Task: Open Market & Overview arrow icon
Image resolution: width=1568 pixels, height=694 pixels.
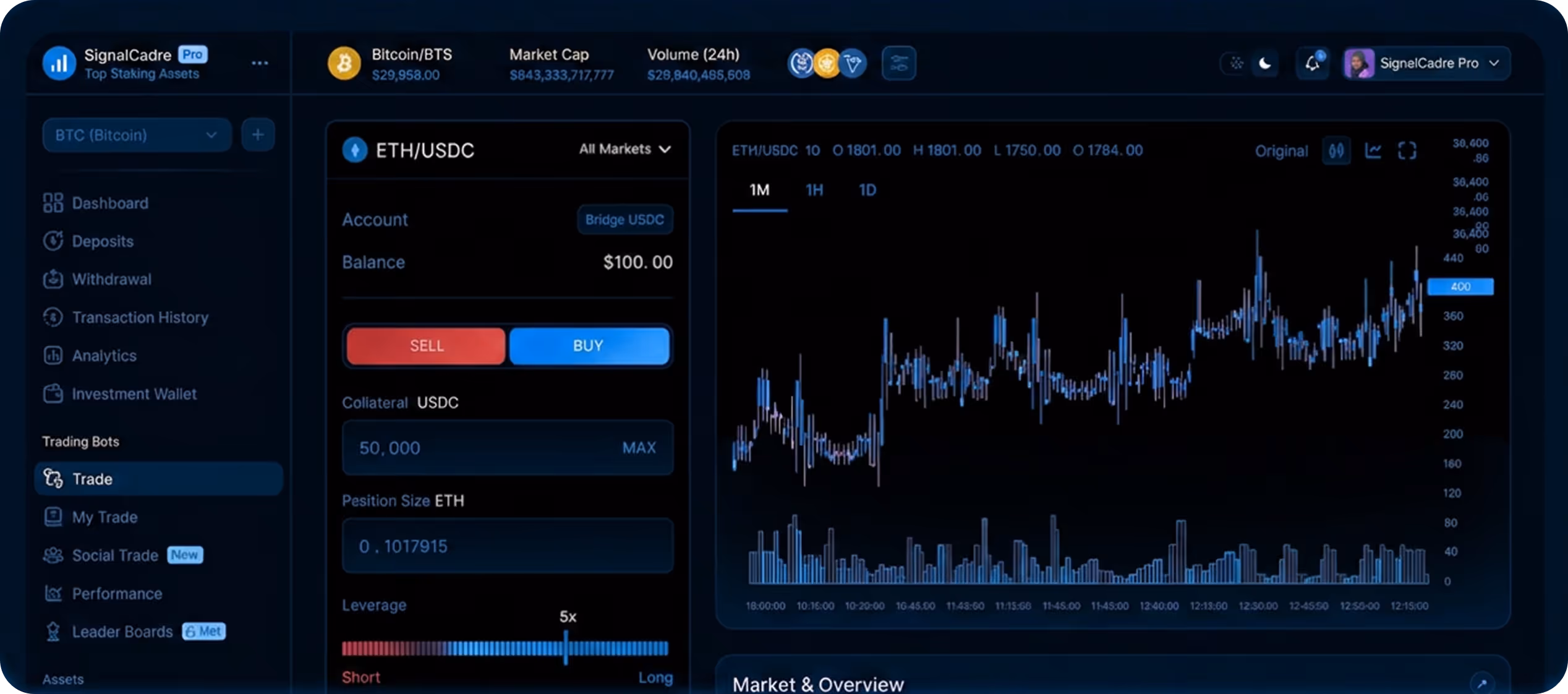Action: click(1482, 683)
